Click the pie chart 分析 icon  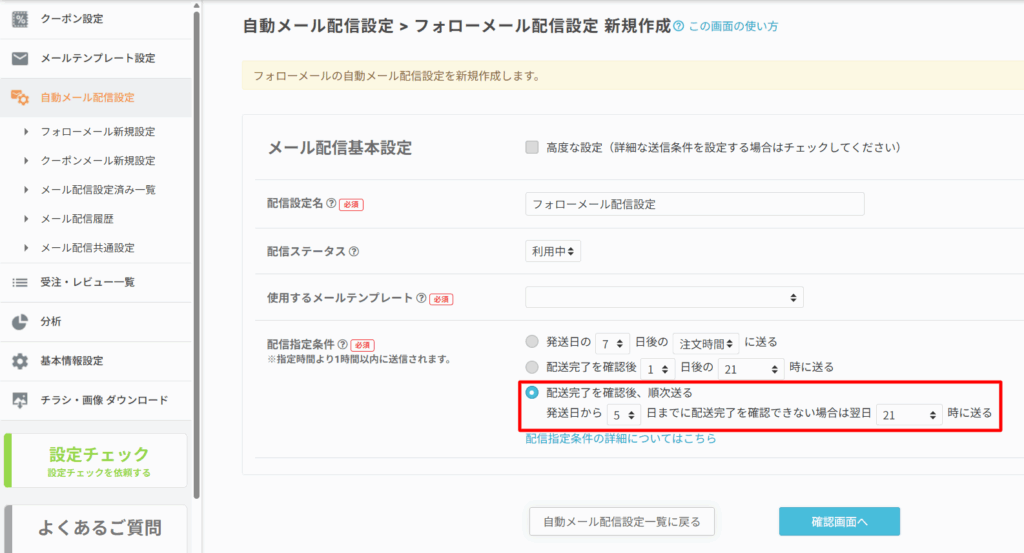tap(20, 321)
